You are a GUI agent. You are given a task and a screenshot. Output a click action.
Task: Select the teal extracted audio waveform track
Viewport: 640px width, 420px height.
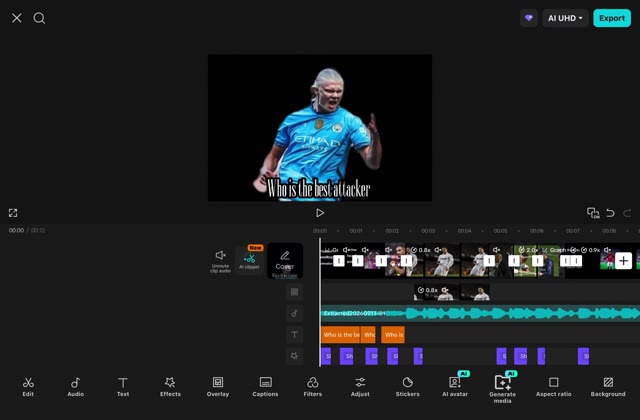[x=480, y=313]
